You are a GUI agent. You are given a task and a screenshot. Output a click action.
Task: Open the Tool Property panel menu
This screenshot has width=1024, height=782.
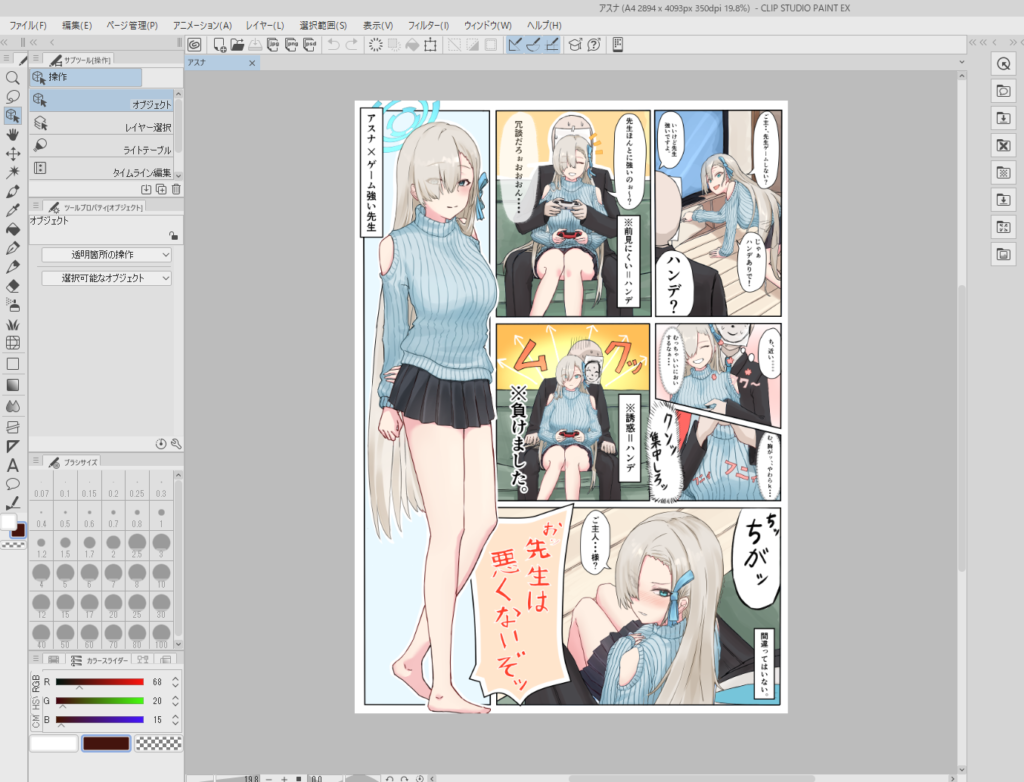pyautogui.click(x=36, y=206)
